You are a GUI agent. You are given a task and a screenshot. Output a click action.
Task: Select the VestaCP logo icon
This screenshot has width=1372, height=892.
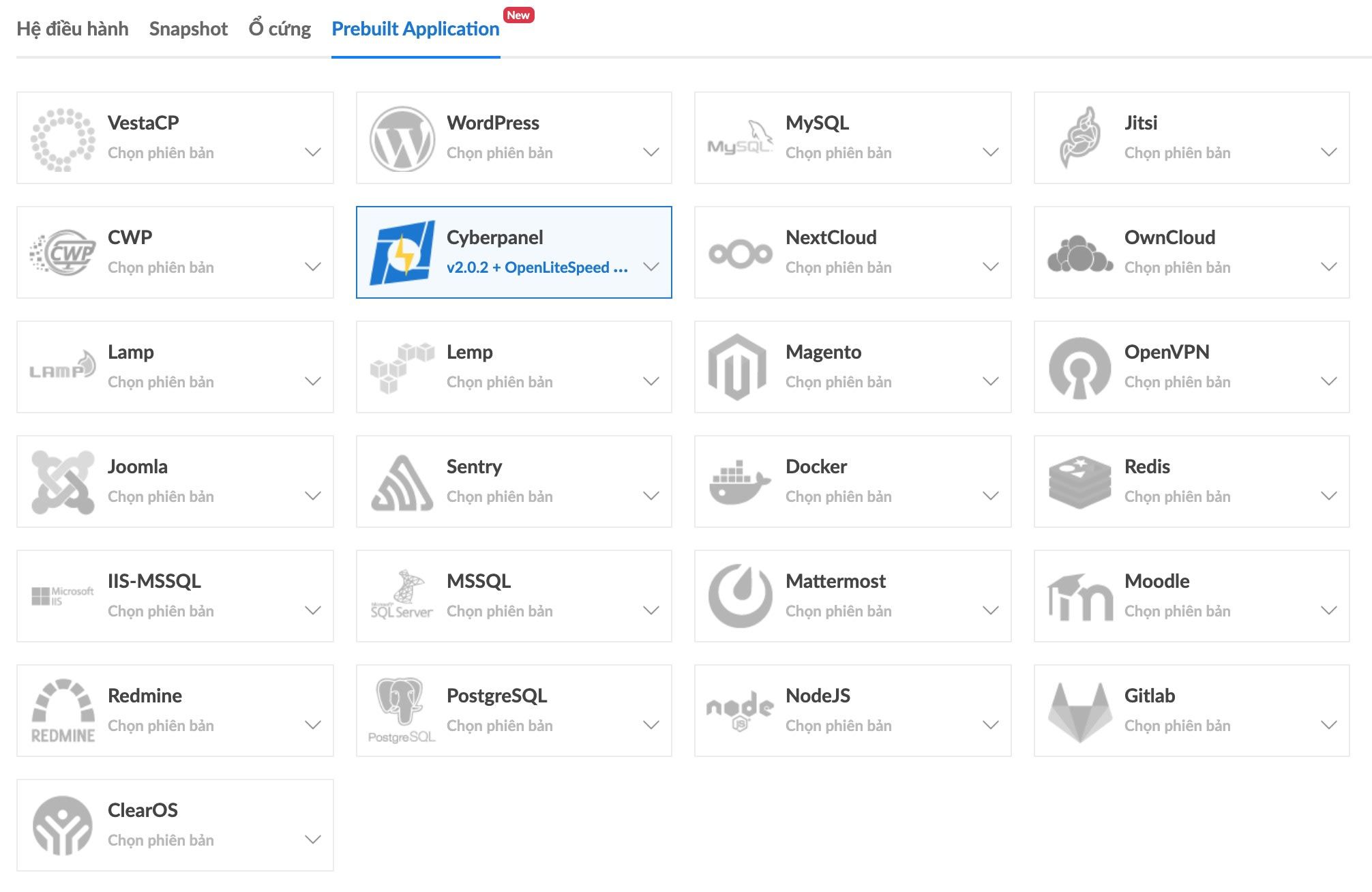click(x=62, y=139)
